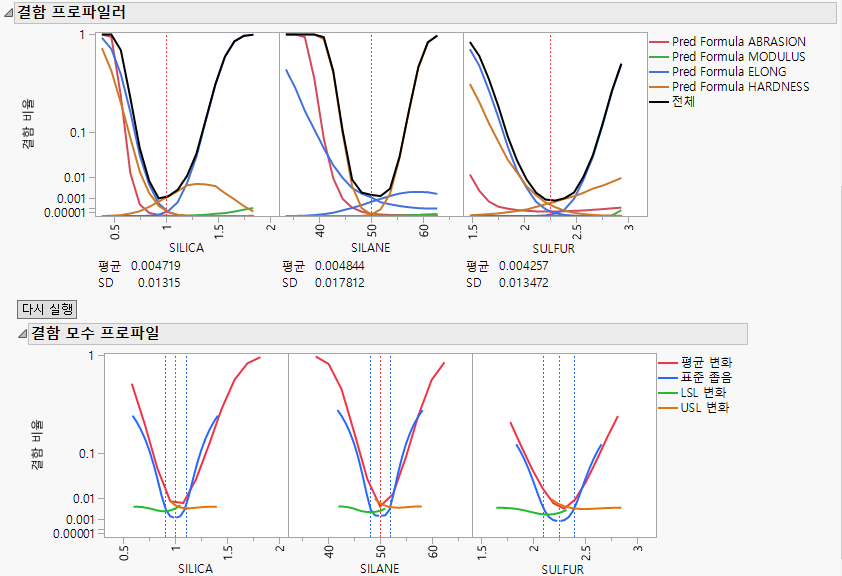Click the SULFUR 평균 value 0.004257
This screenshot has width=842, height=576.
[524, 266]
